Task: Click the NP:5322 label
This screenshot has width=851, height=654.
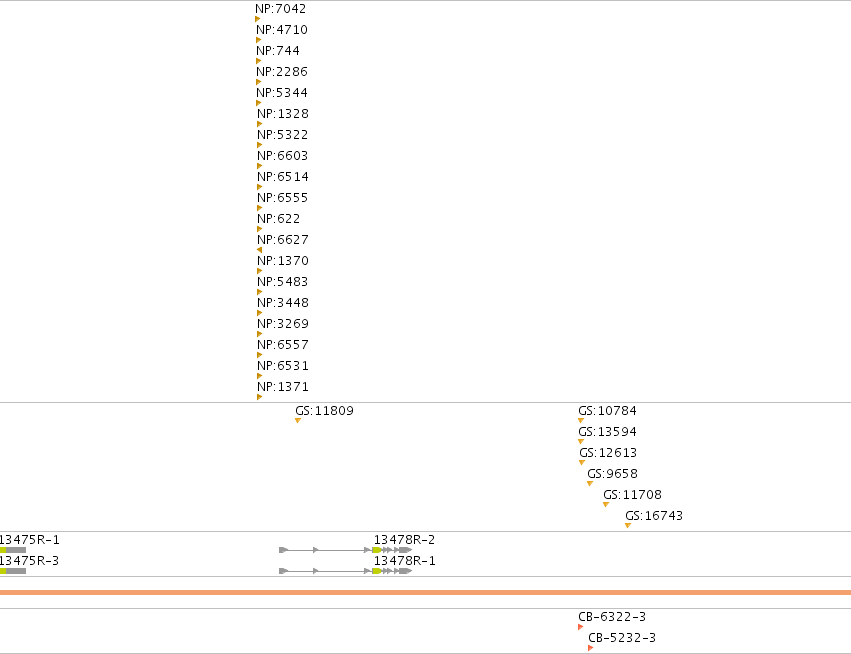Action: (283, 135)
